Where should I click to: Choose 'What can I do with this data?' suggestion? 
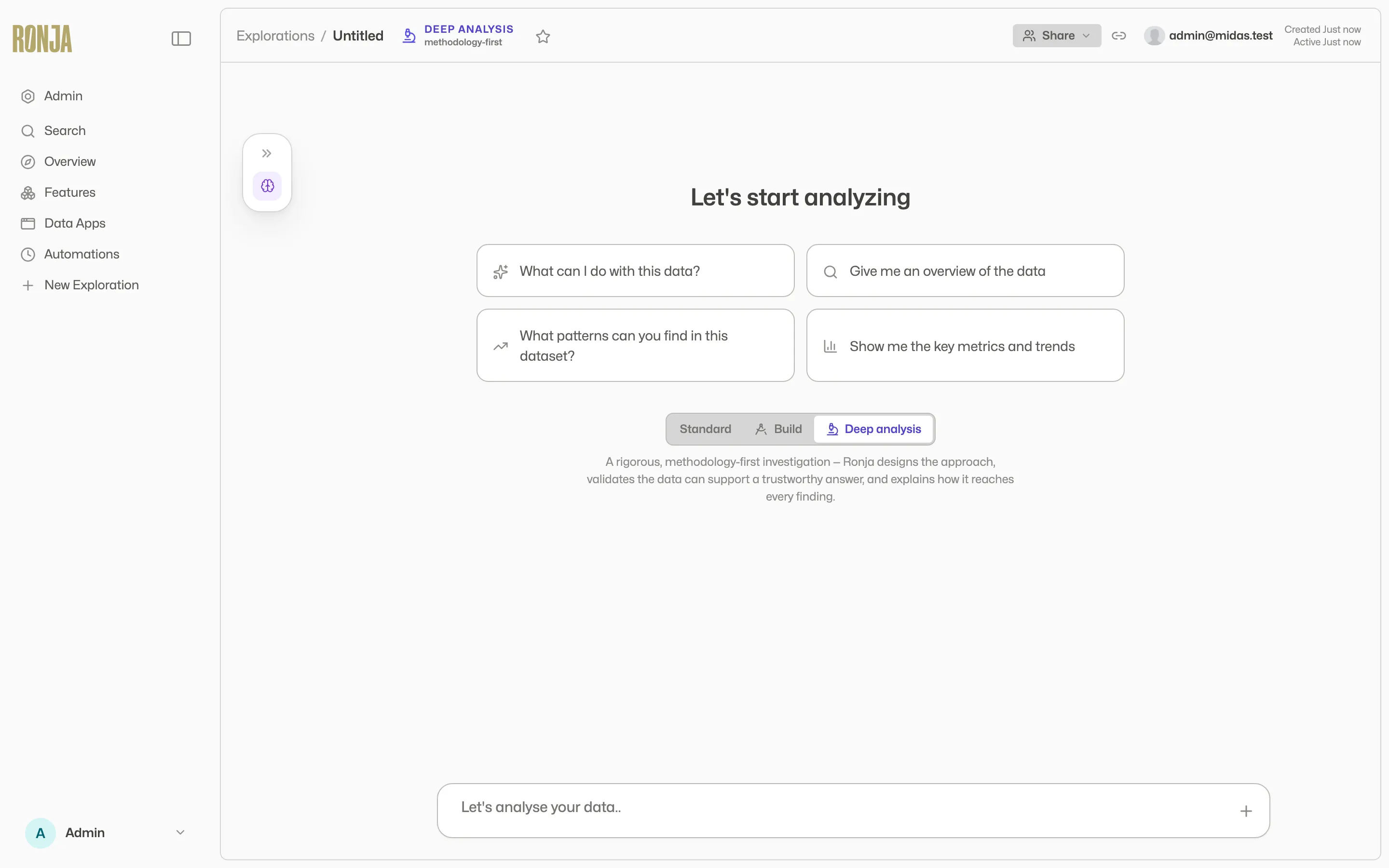point(635,271)
